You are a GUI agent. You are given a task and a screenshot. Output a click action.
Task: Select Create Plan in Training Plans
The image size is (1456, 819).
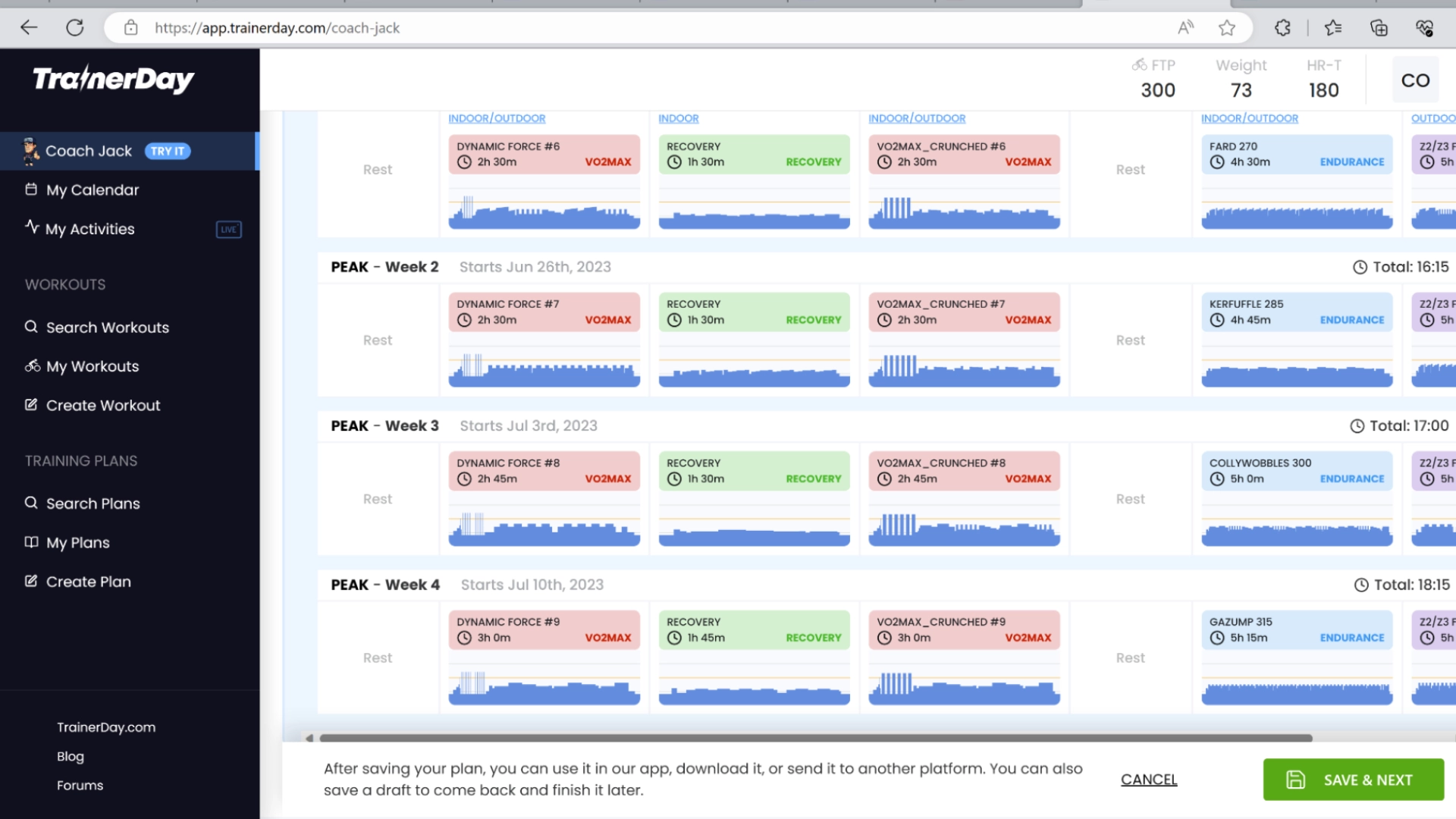coord(88,582)
